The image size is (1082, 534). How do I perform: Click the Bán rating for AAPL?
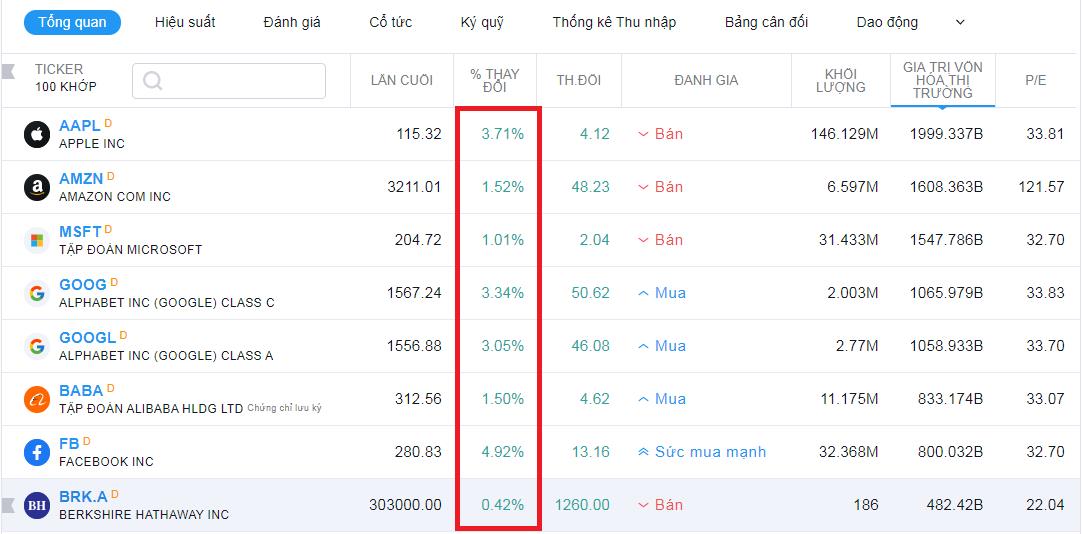point(660,134)
